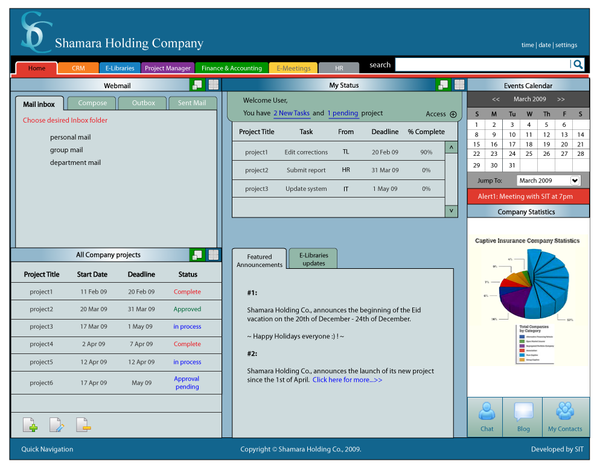
Task: Switch to E-Libraries updates tab
Action: [x=313, y=259]
